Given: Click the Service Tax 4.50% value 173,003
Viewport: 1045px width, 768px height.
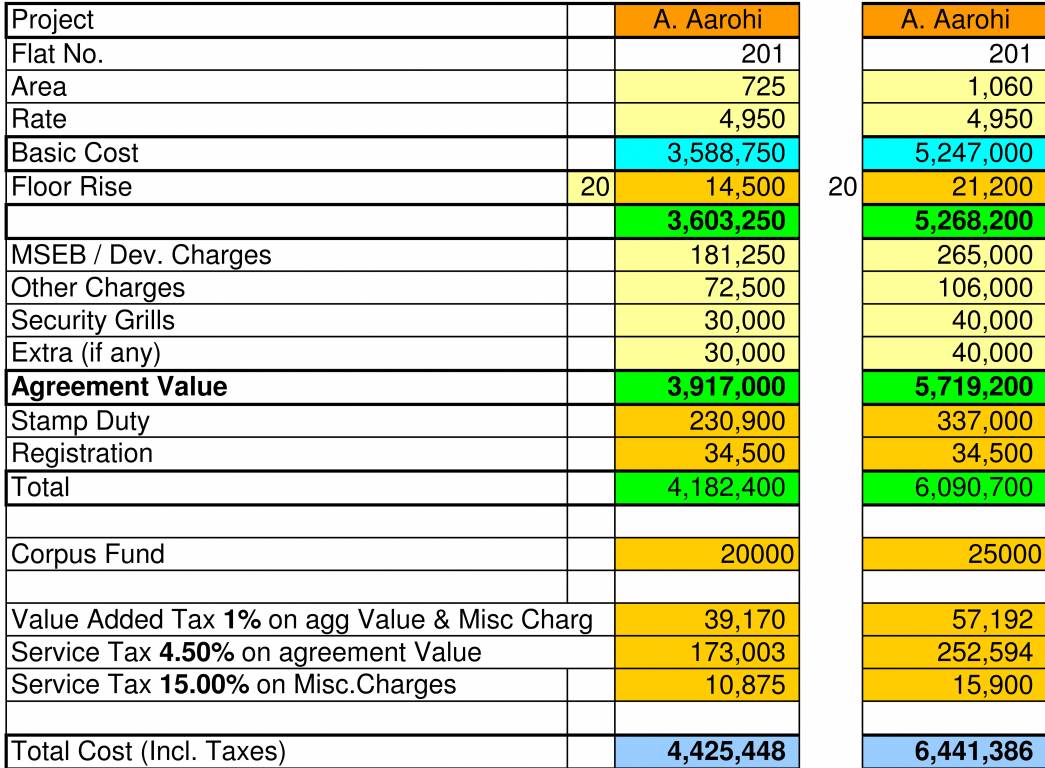Looking at the screenshot, I should 708,654.
